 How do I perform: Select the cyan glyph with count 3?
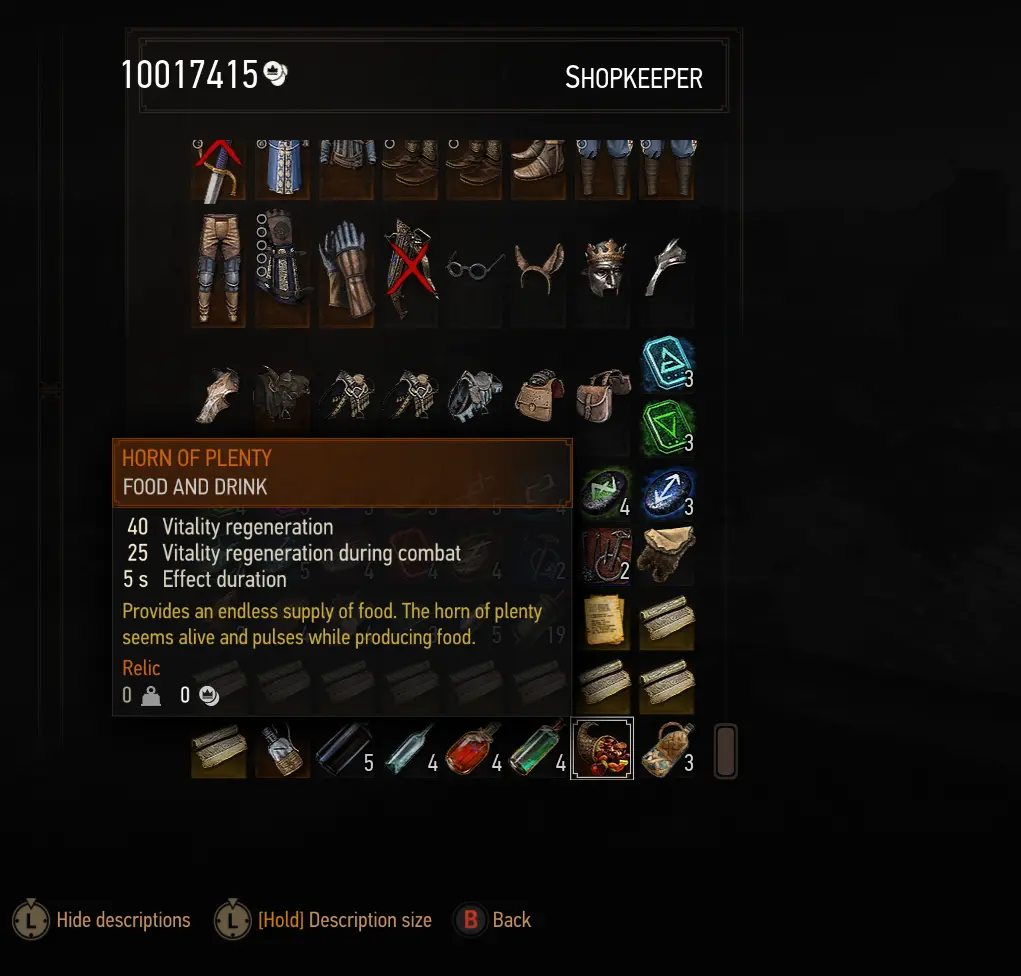[667, 364]
